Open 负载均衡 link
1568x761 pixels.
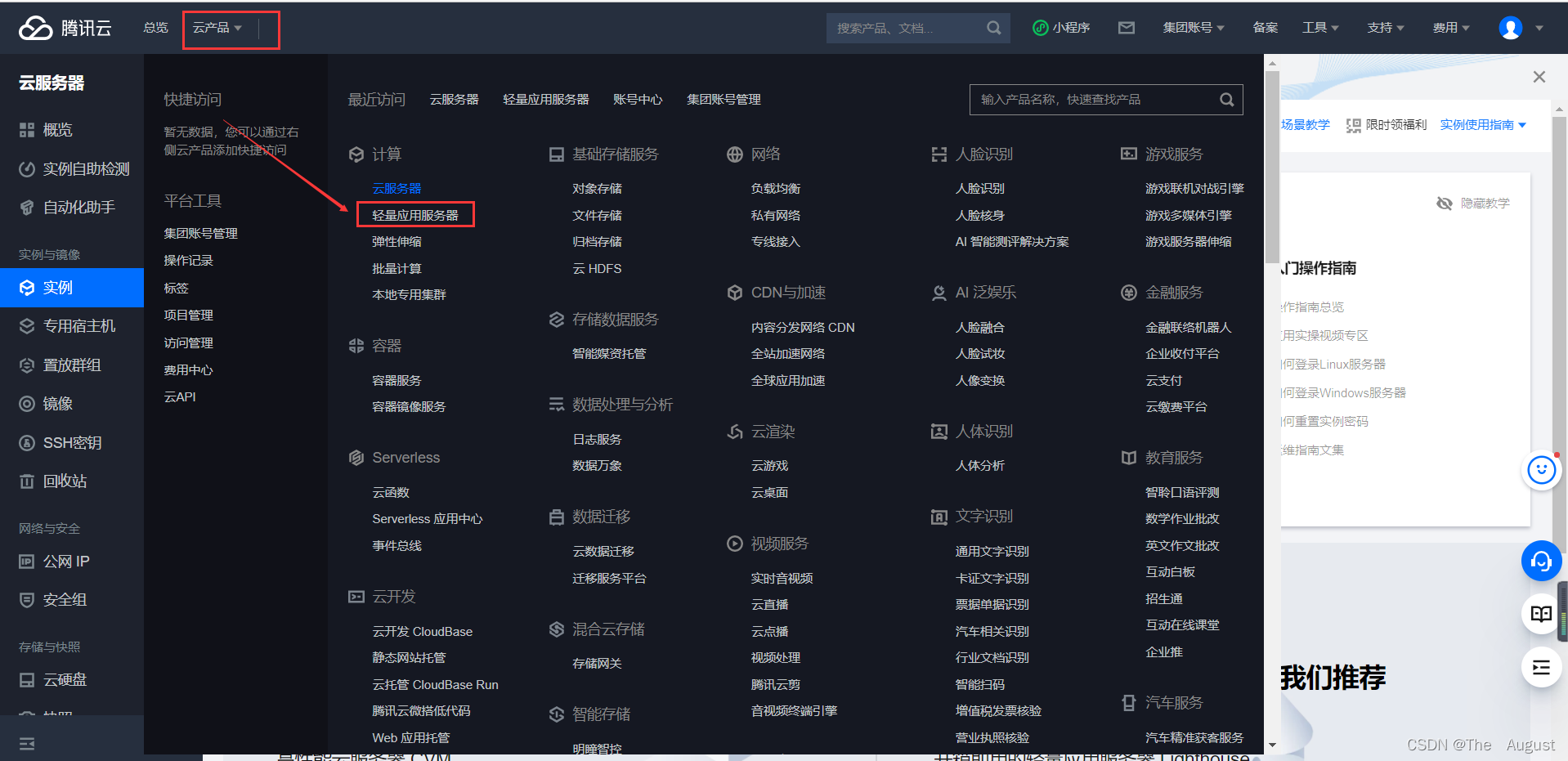(x=776, y=189)
